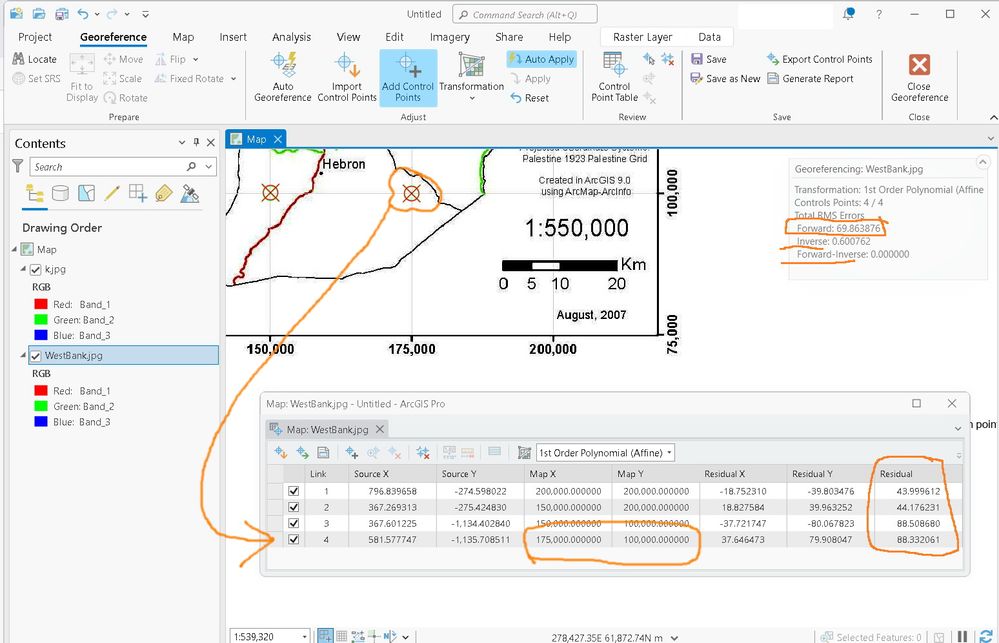Click Export Control Points
Viewport: 999px width, 643px height.
(x=819, y=59)
